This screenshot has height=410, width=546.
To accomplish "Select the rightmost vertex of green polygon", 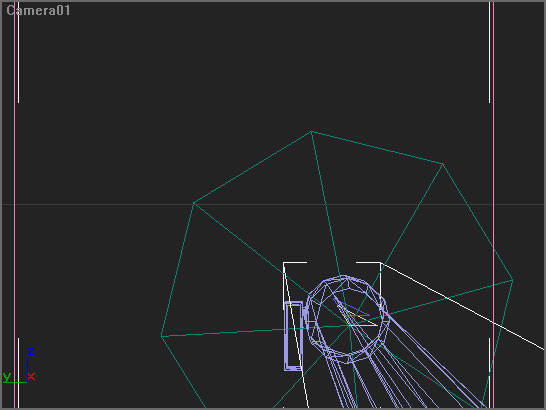I will point(513,280).
